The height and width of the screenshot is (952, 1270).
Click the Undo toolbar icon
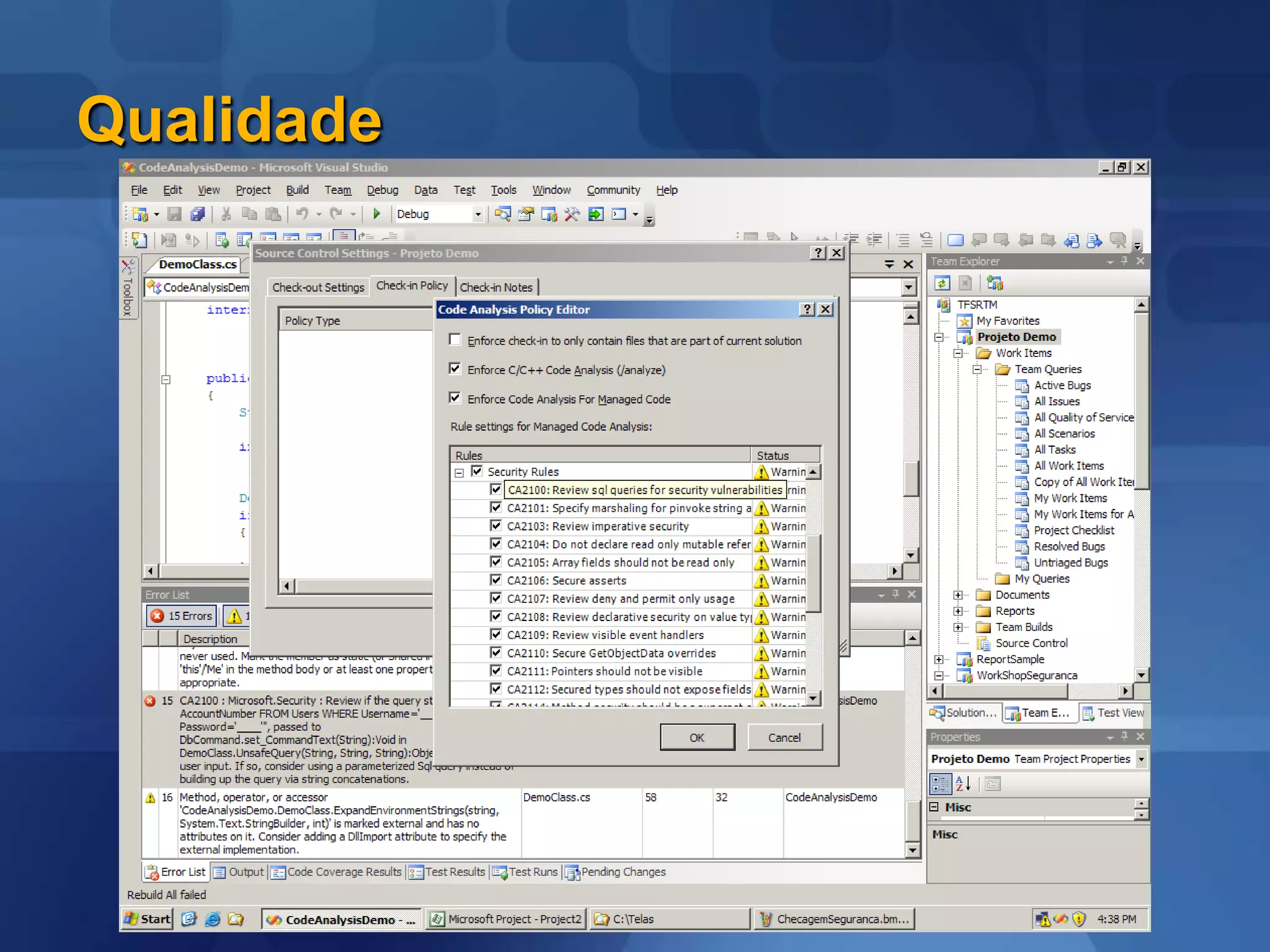(x=302, y=214)
